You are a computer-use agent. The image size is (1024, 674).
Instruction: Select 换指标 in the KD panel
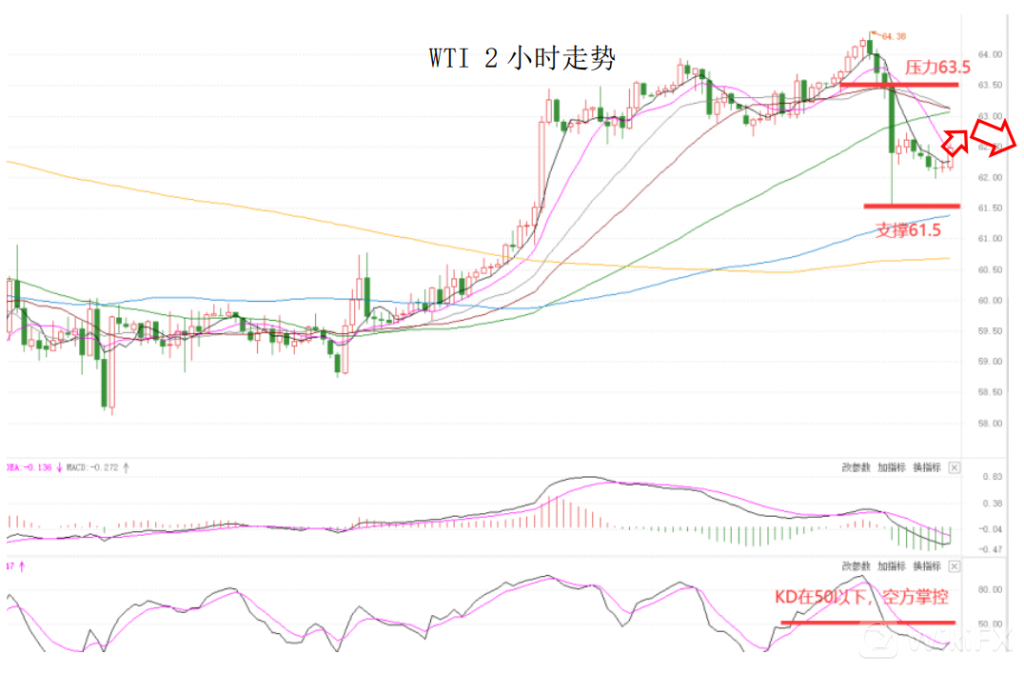pos(926,566)
